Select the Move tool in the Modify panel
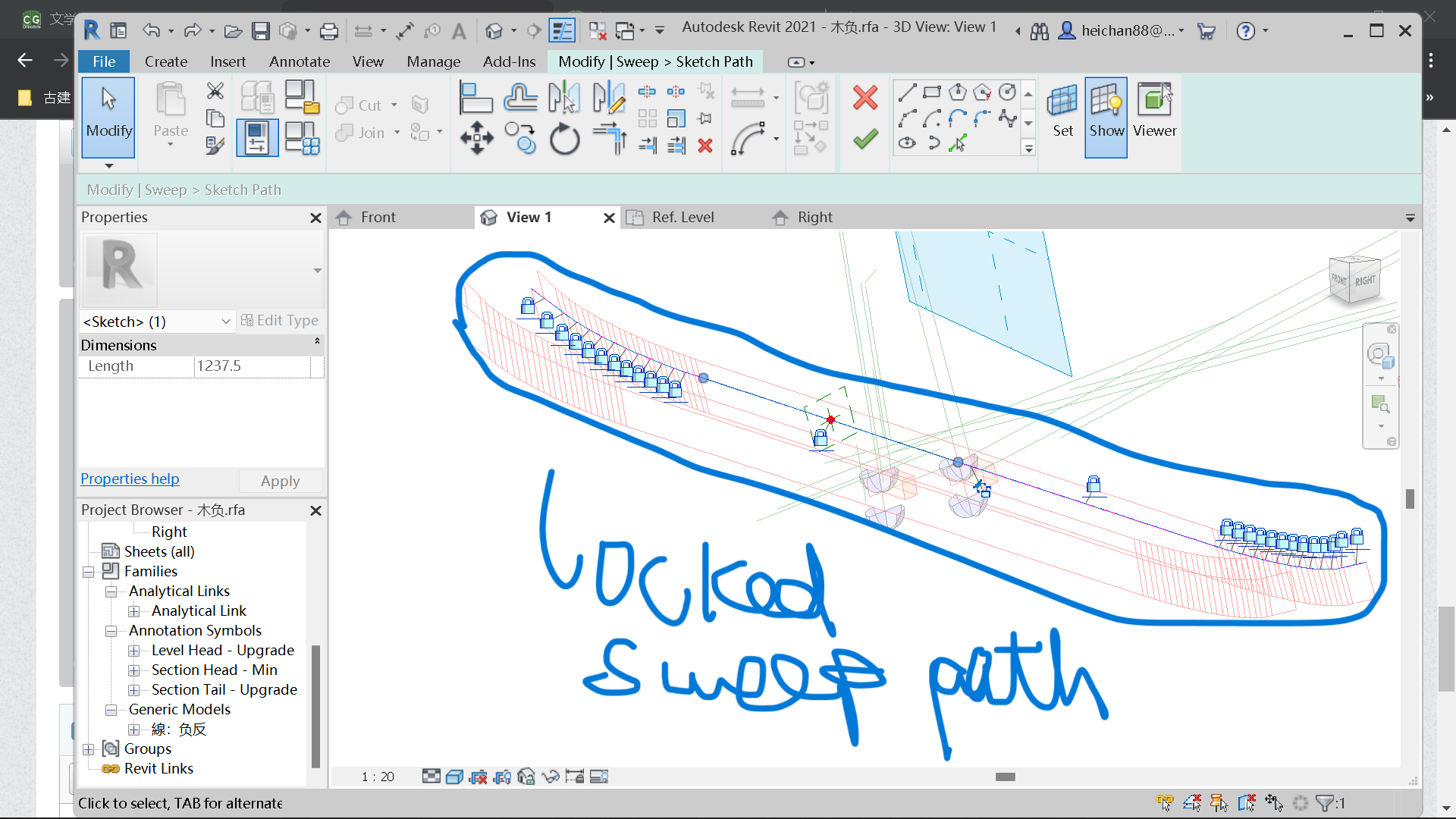 click(x=476, y=139)
